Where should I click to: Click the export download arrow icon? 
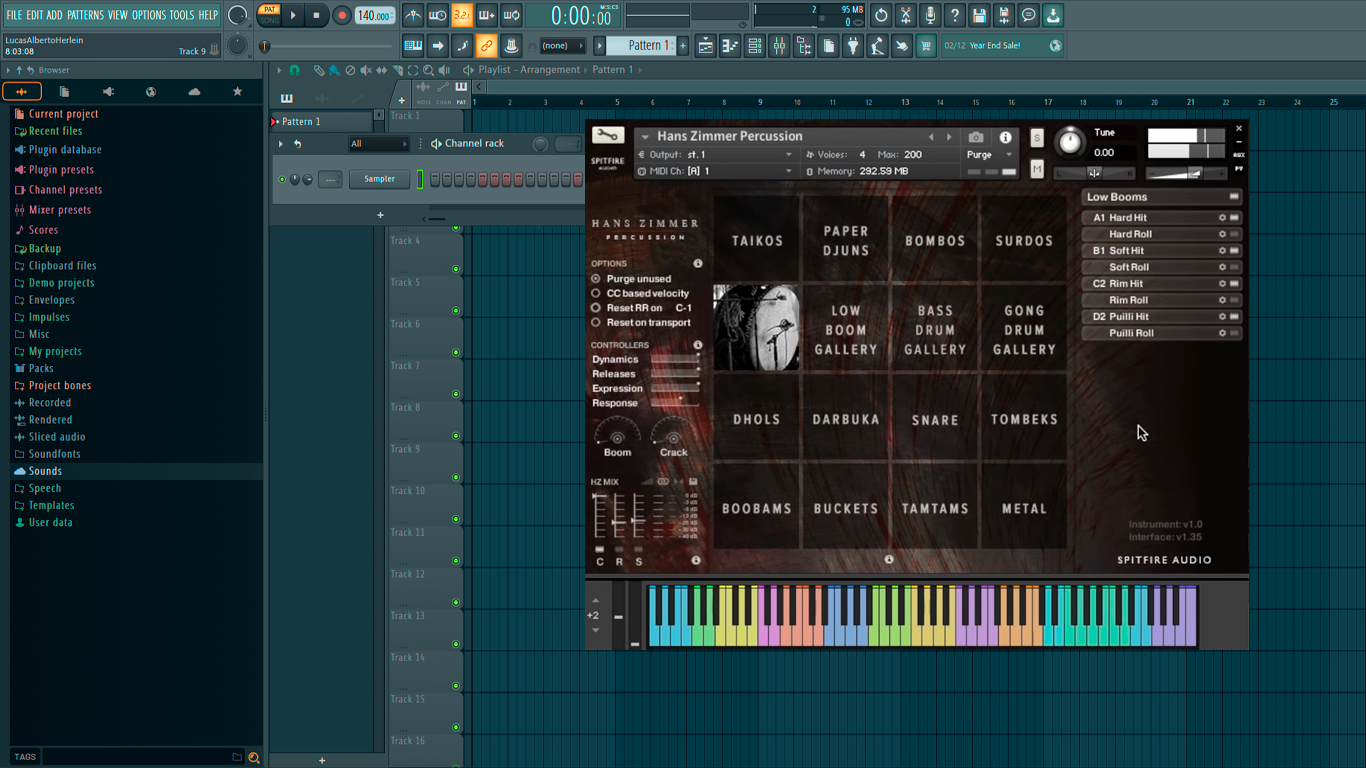pos(1053,15)
